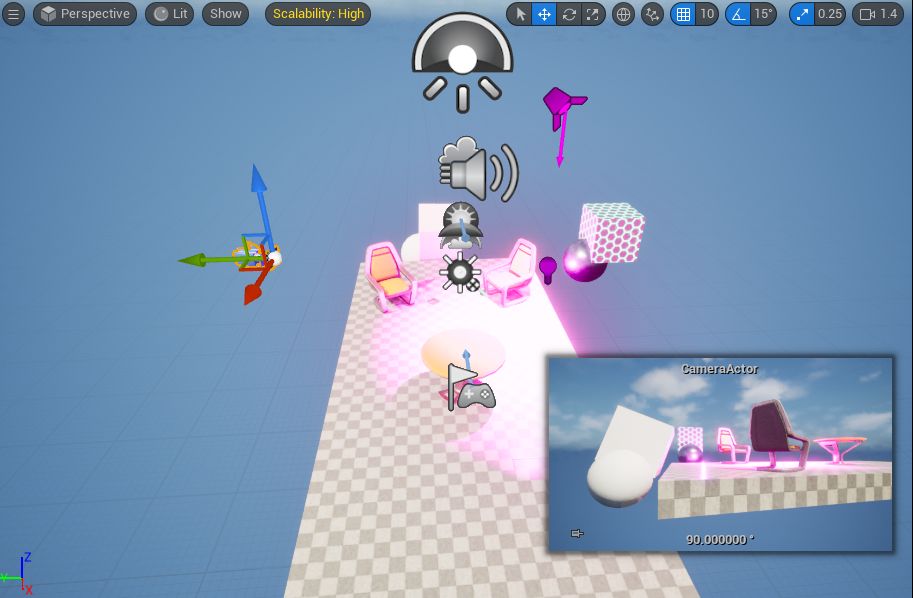913x598 pixels.
Task: Click the Scalability: High warning button
Action: click(318, 14)
